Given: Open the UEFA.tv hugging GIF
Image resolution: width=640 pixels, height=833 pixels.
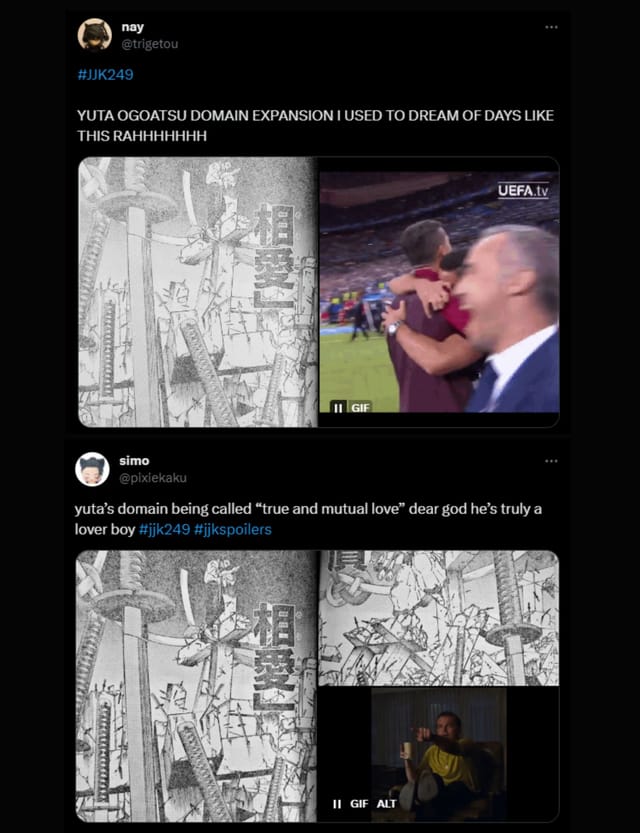Looking at the screenshot, I should pyautogui.click(x=439, y=292).
